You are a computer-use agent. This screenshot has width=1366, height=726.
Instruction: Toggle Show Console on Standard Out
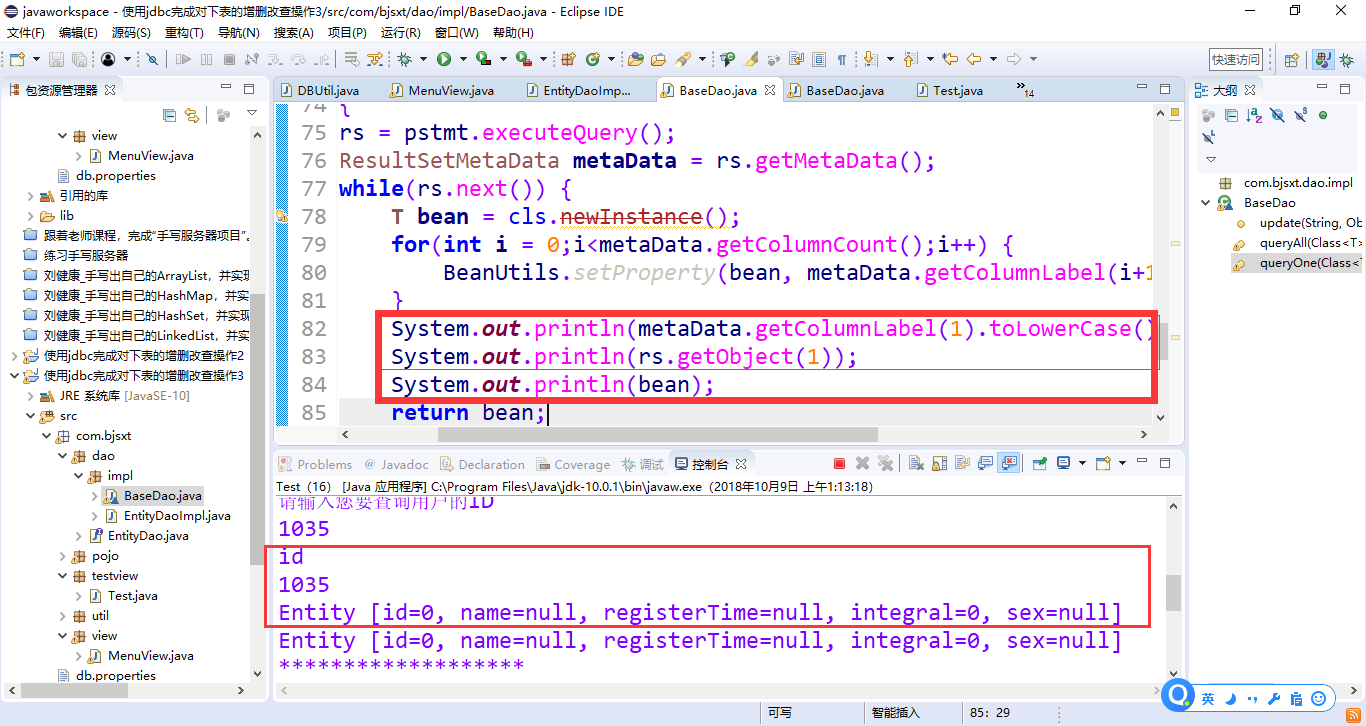[x=986, y=463]
